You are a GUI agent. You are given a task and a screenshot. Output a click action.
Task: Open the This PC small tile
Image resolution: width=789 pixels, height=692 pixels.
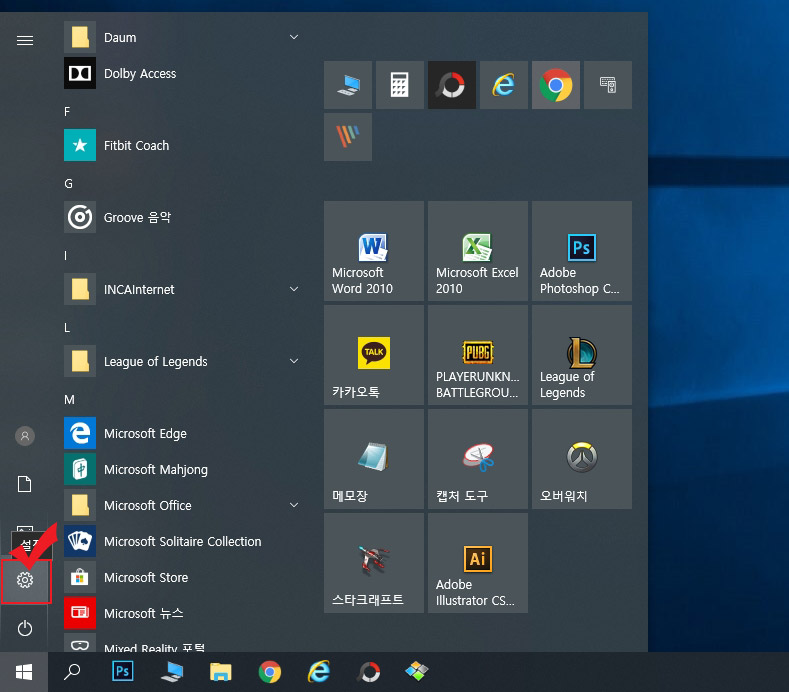click(x=348, y=85)
